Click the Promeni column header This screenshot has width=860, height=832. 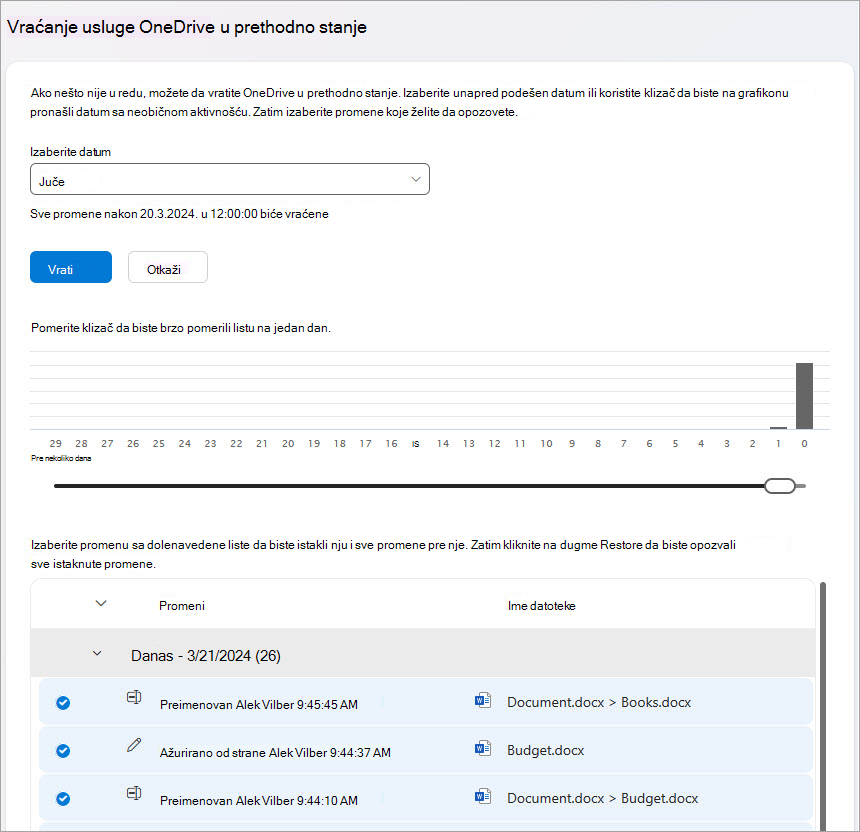tap(182, 605)
